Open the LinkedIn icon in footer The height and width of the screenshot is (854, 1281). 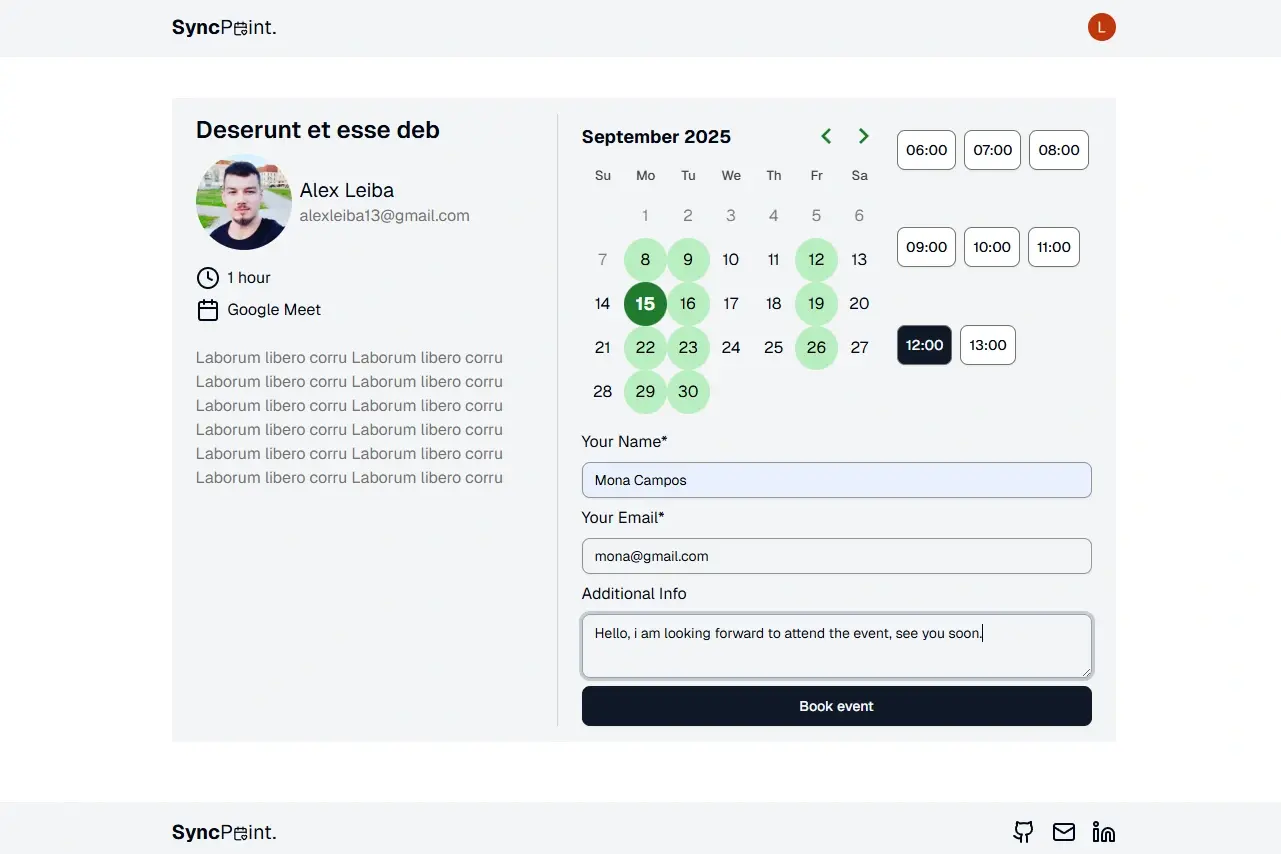point(1104,832)
